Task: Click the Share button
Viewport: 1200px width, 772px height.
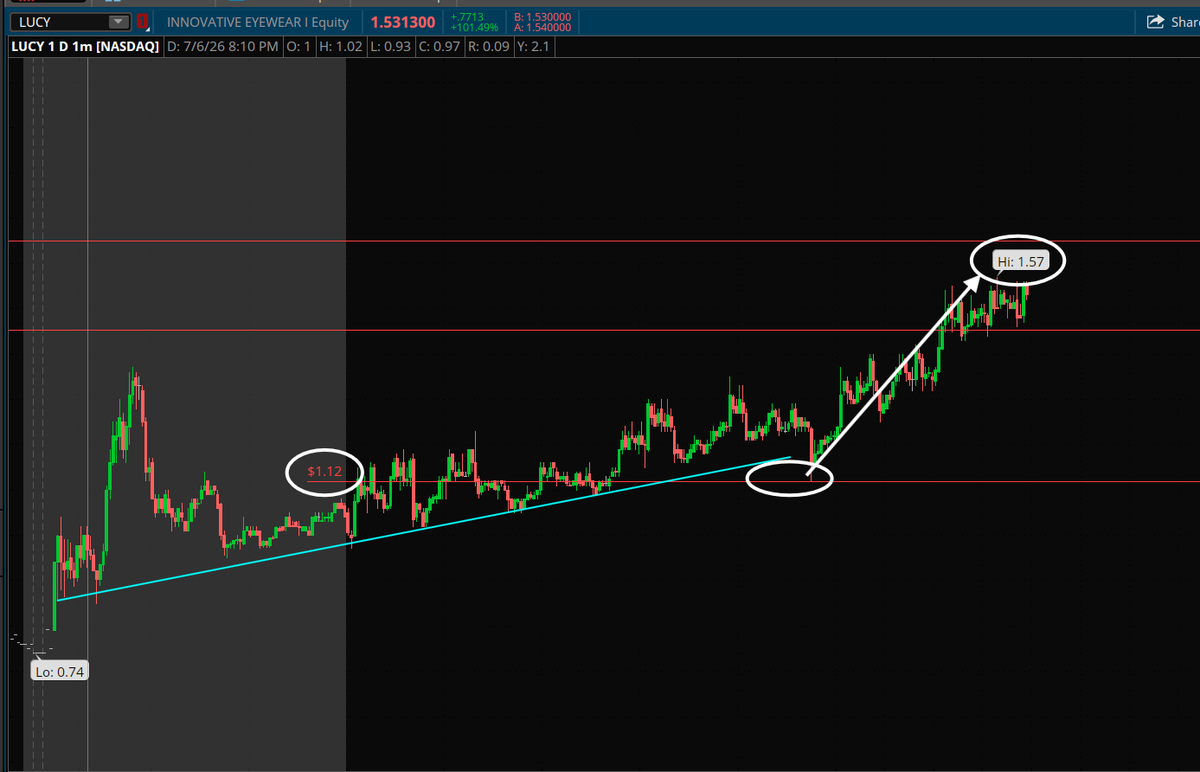Action: point(1172,22)
